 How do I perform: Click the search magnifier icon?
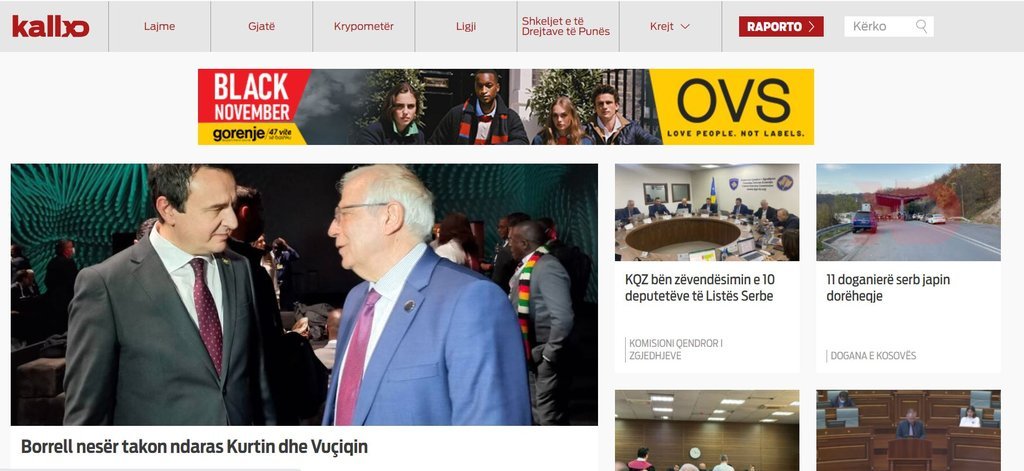[921, 26]
